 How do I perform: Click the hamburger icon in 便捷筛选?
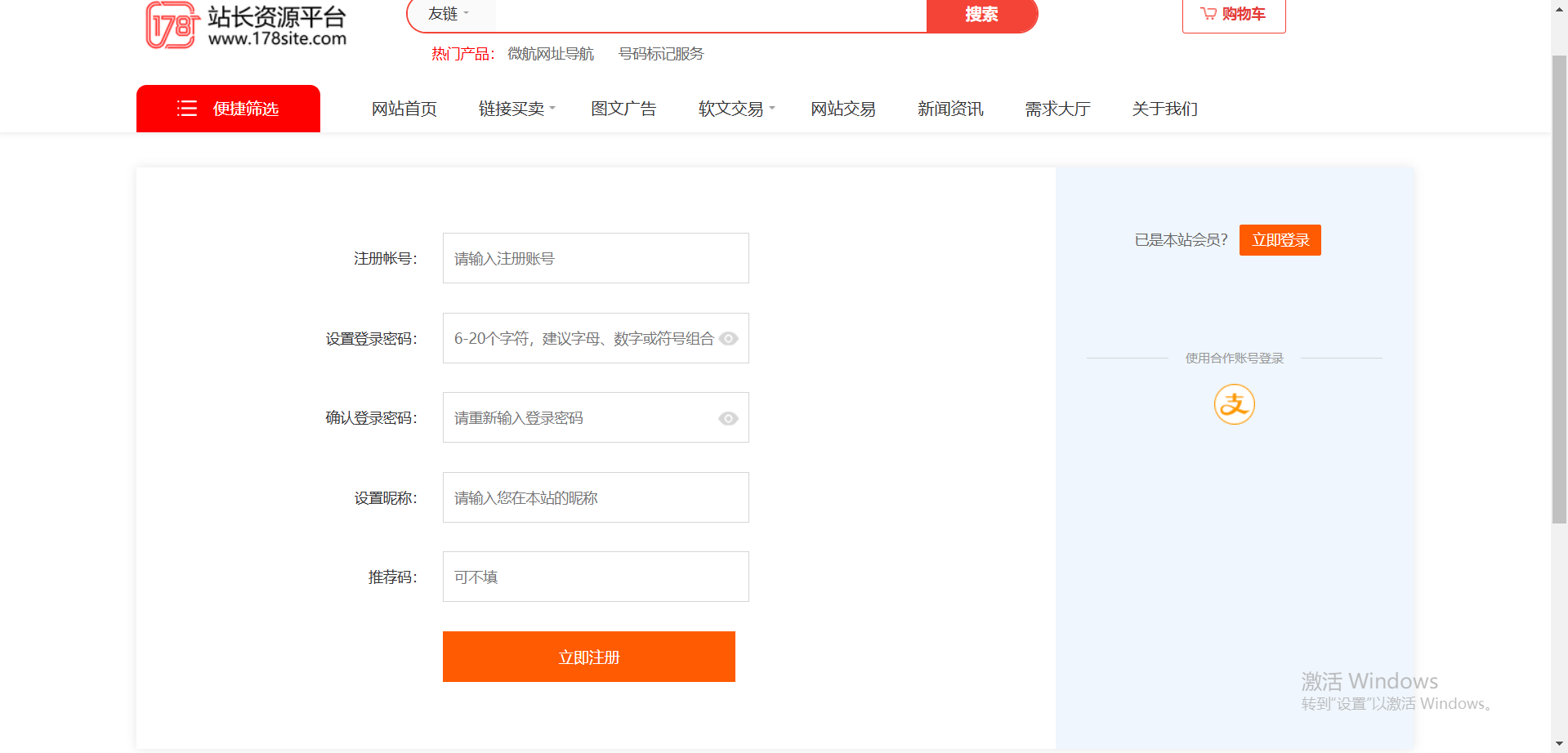(187, 109)
